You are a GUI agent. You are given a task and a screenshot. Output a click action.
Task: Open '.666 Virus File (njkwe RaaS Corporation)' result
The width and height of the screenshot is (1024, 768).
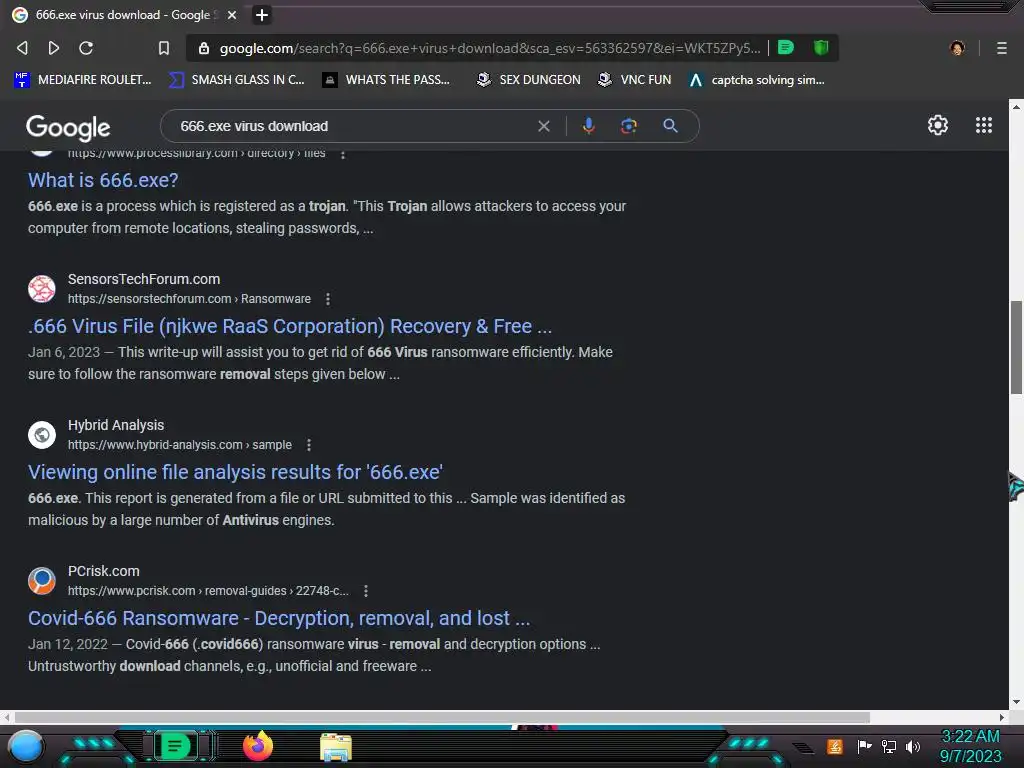click(290, 327)
